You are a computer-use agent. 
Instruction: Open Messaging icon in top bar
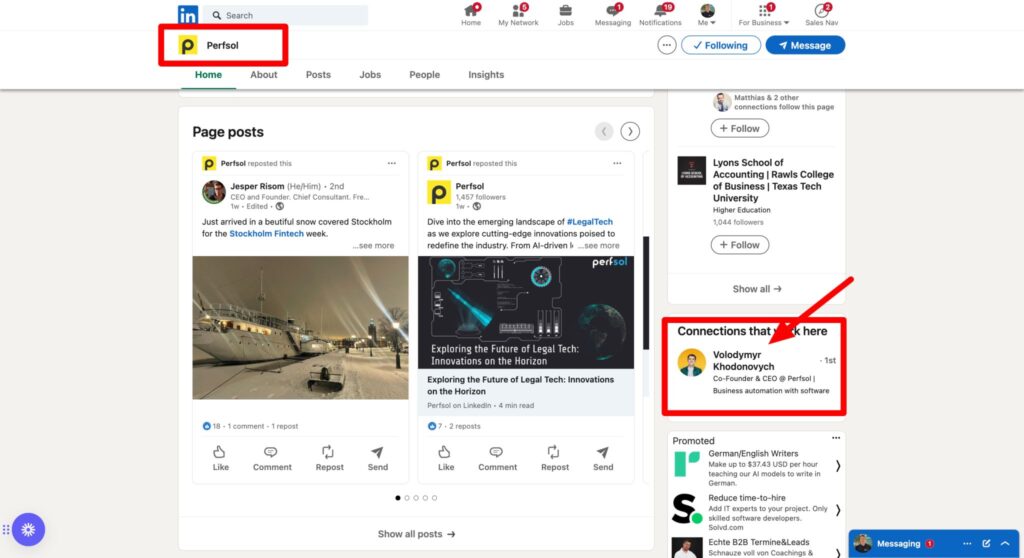click(x=612, y=11)
